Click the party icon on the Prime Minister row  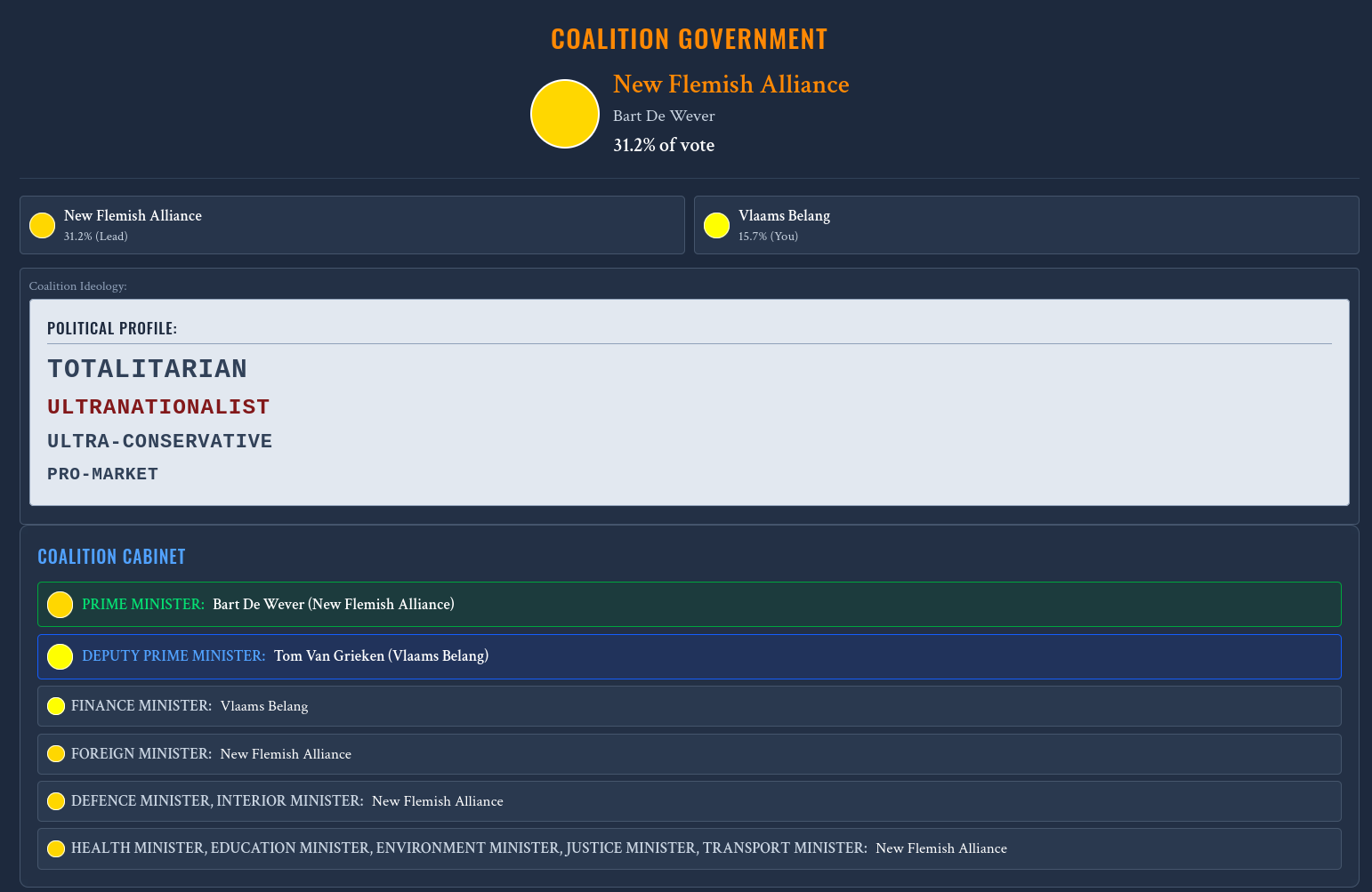point(59,604)
